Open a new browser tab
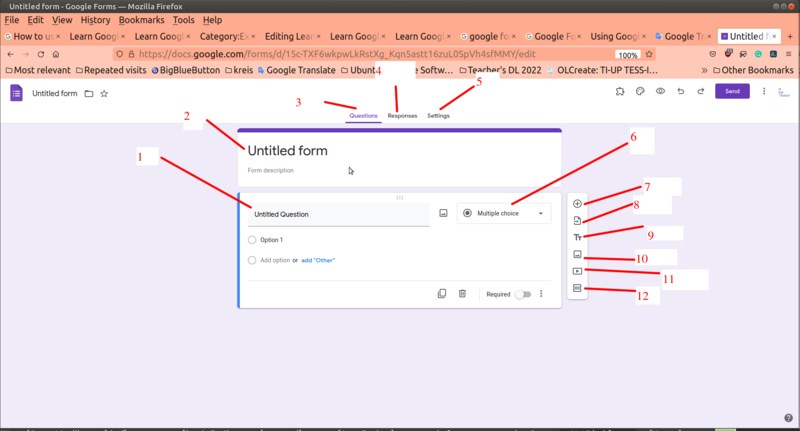 [x=790, y=36]
